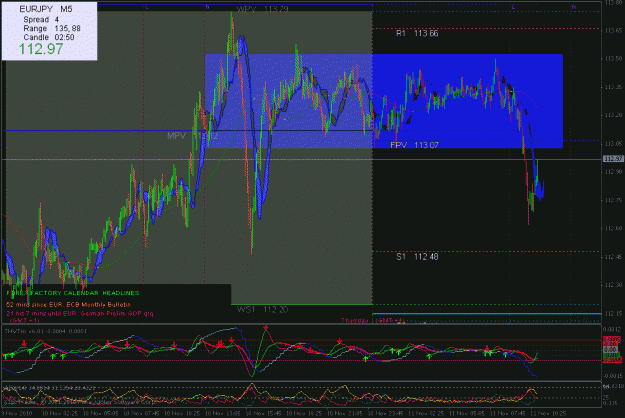Click the '11 Nov 05:05' time axis label

coord(468,413)
